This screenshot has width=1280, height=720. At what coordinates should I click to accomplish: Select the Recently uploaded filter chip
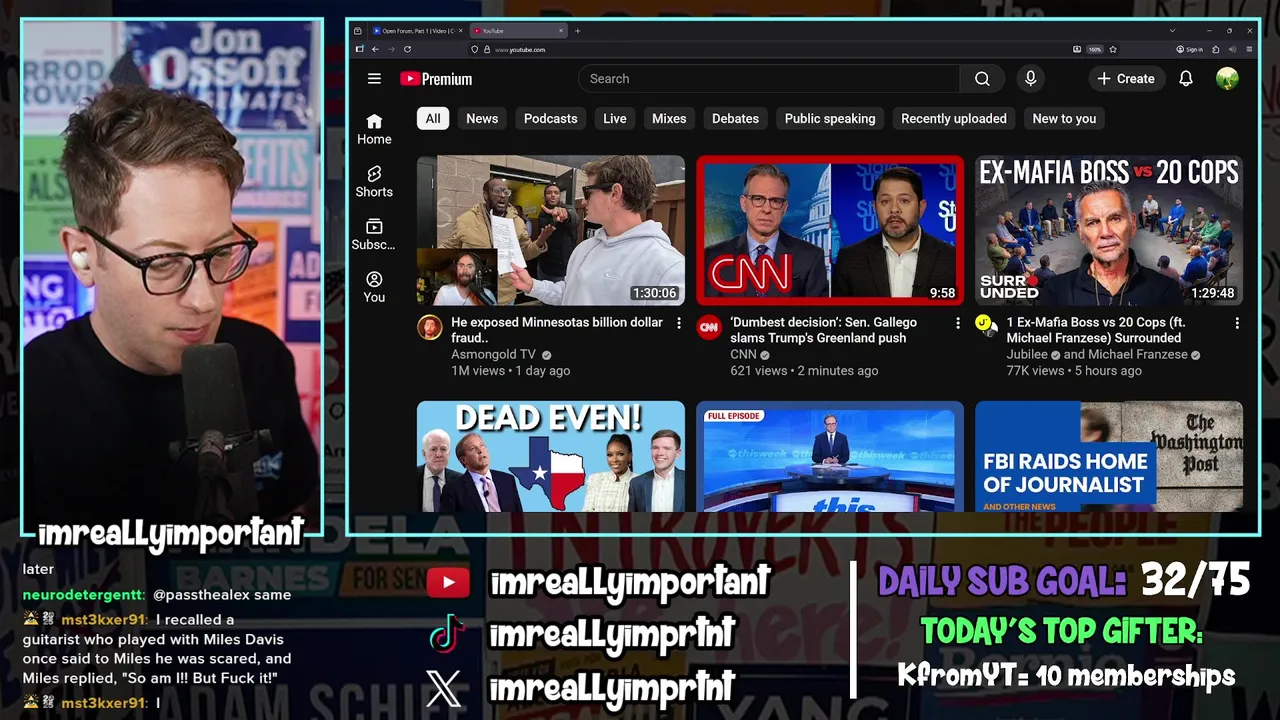(x=954, y=118)
